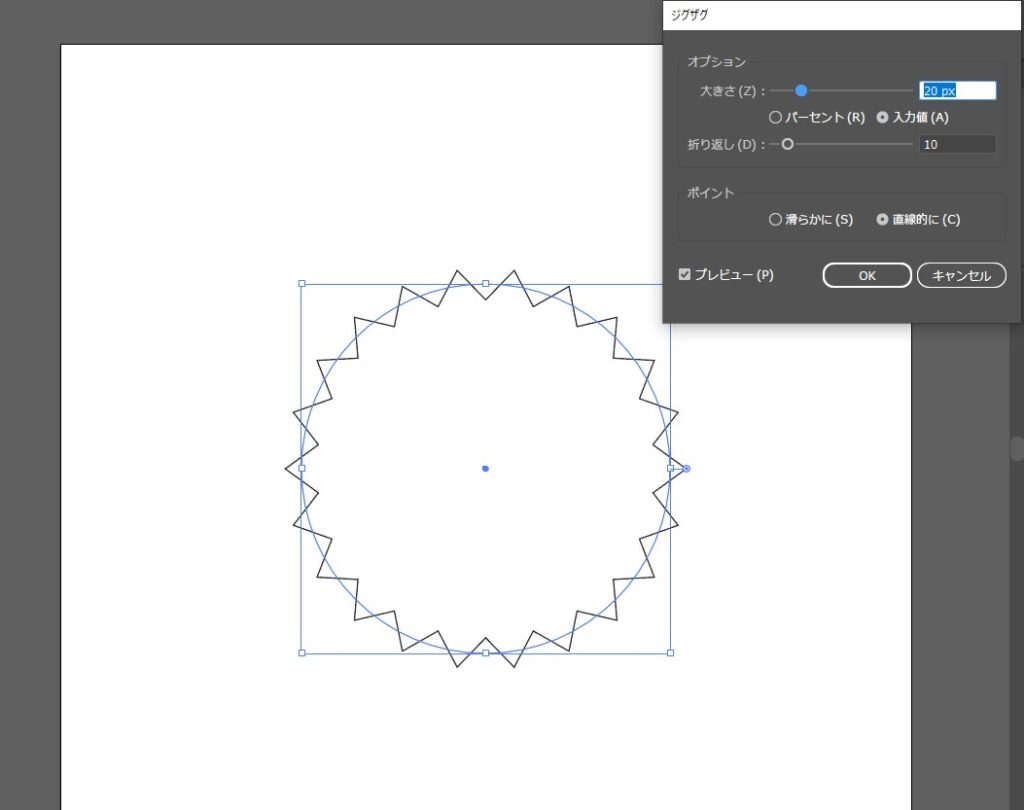Click the ジグザグ dialog title bar
This screenshot has width=1024, height=810.
tap(842, 15)
